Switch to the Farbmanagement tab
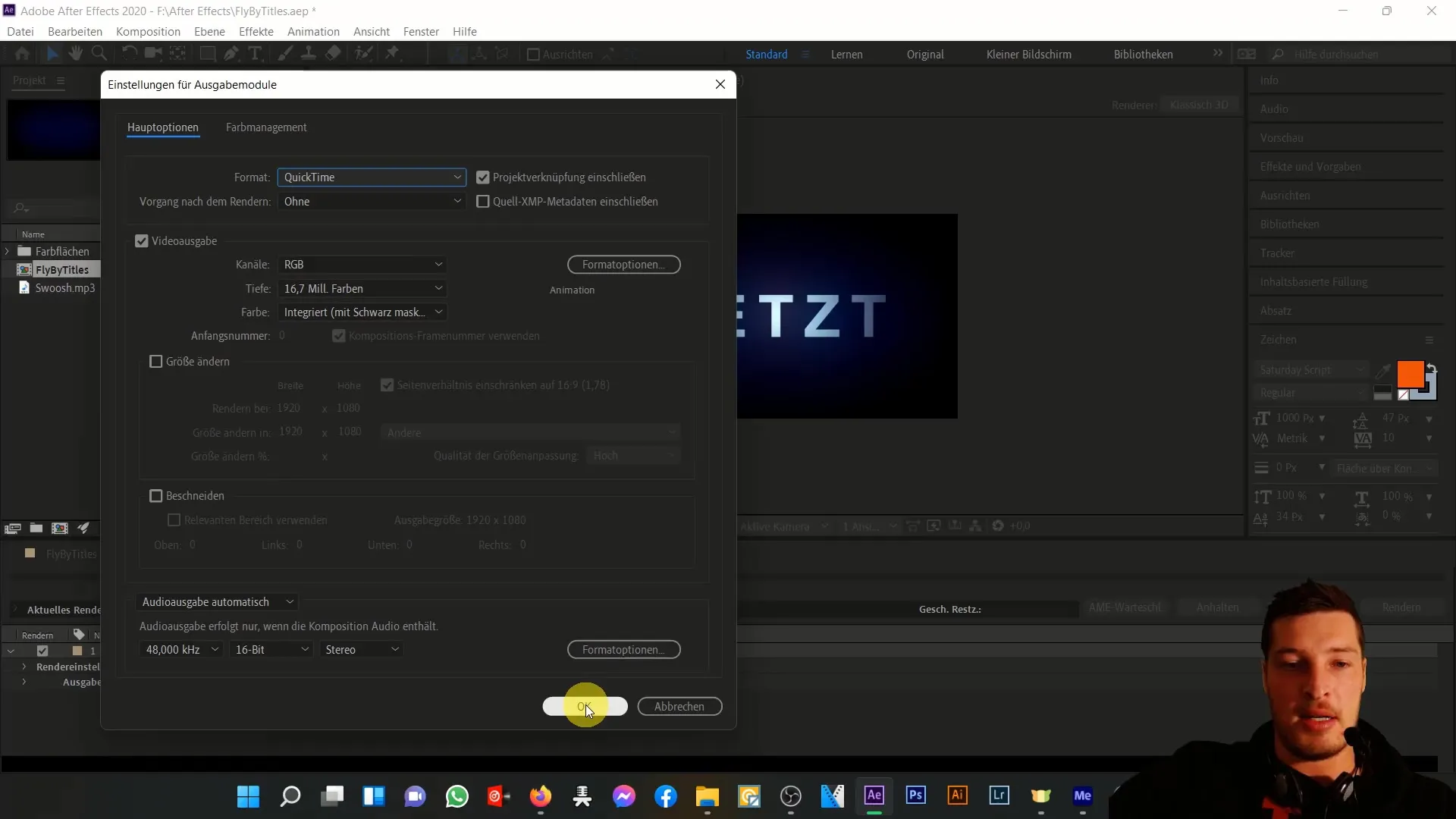 click(x=266, y=127)
